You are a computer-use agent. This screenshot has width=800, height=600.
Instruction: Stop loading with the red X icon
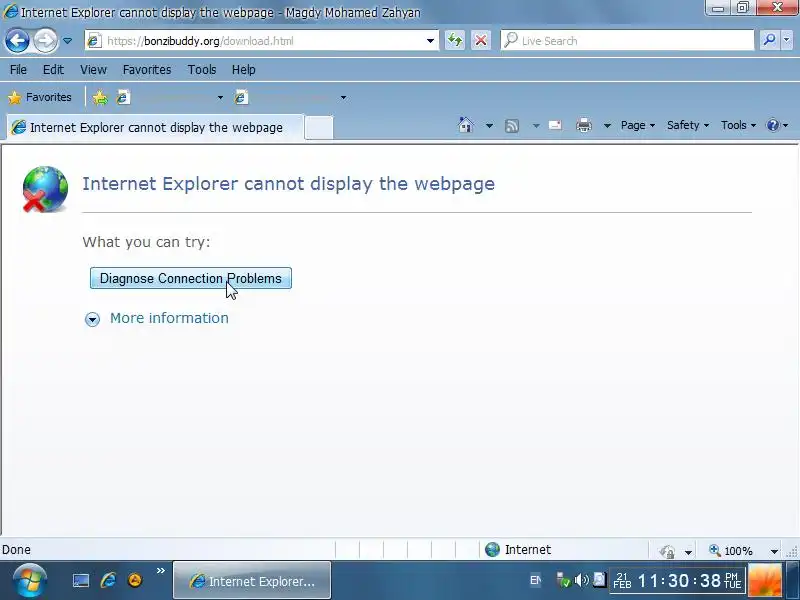[x=481, y=40]
